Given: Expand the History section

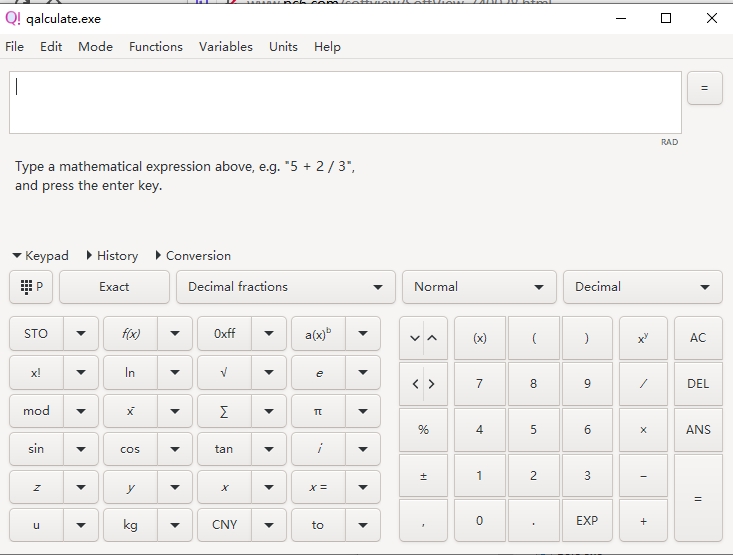Looking at the screenshot, I should (112, 256).
